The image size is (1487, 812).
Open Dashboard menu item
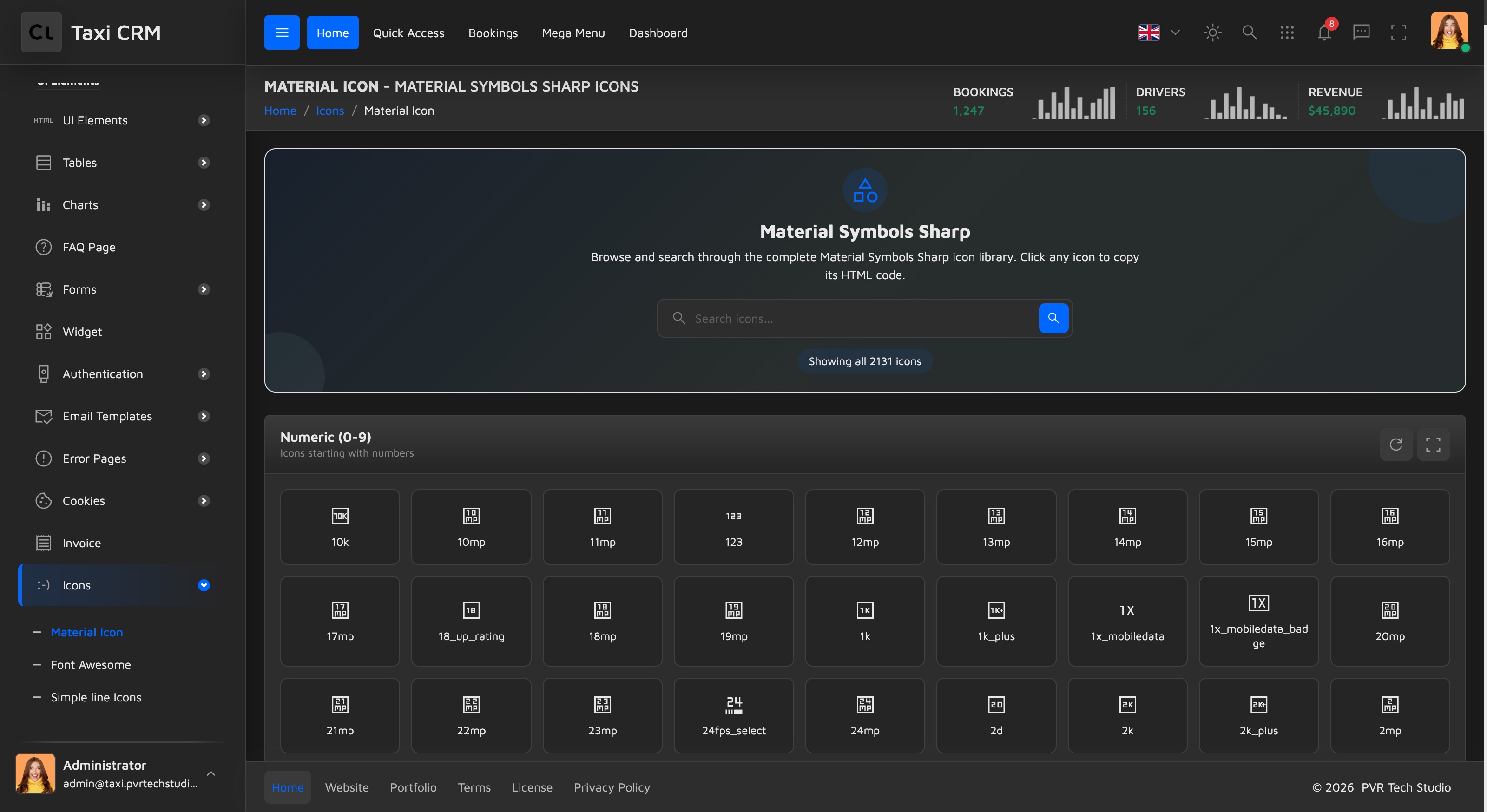(658, 33)
